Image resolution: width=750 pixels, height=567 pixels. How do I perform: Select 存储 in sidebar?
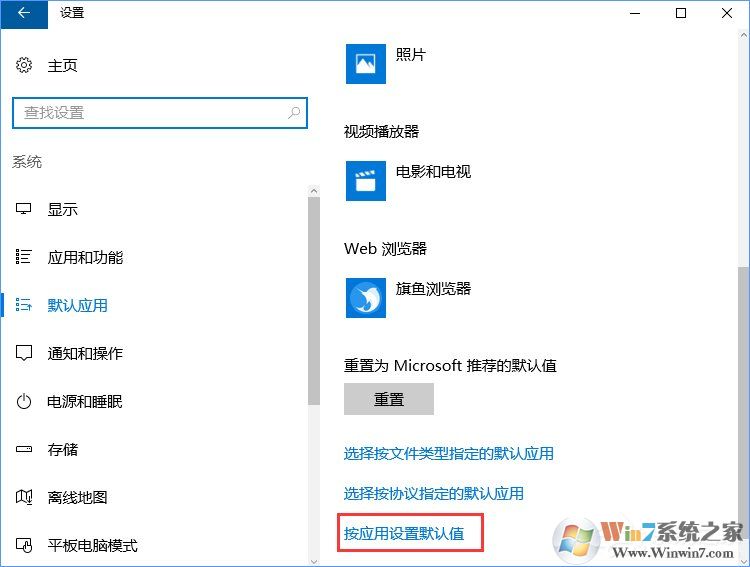(62, 449)
